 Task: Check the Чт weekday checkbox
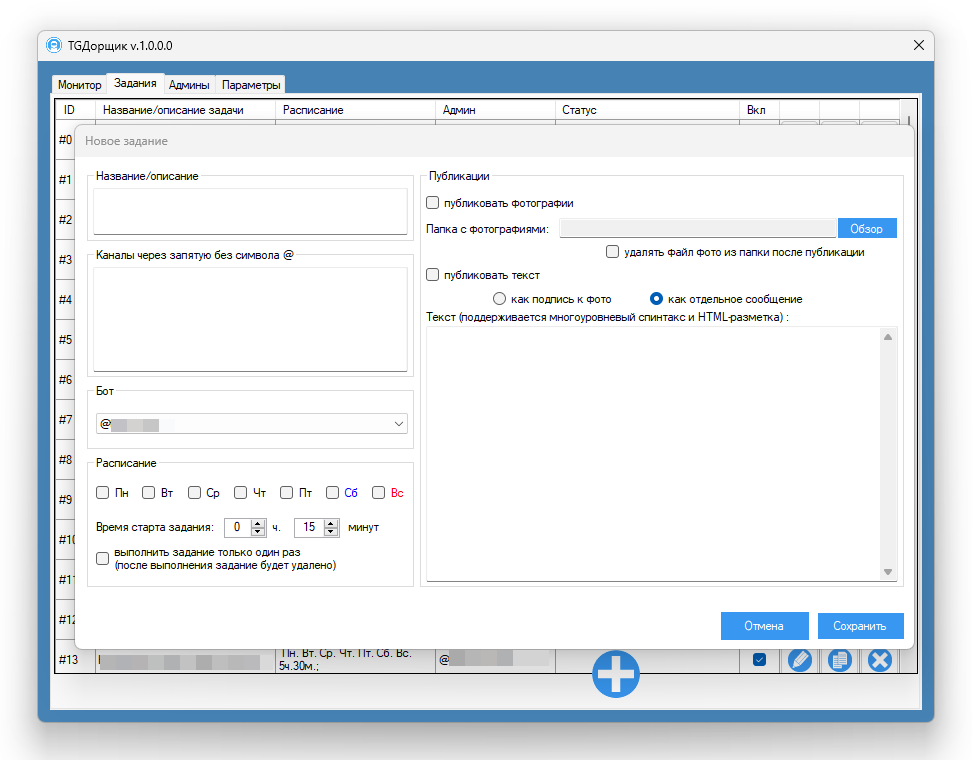pyautogui.click(x=241, y=493)
